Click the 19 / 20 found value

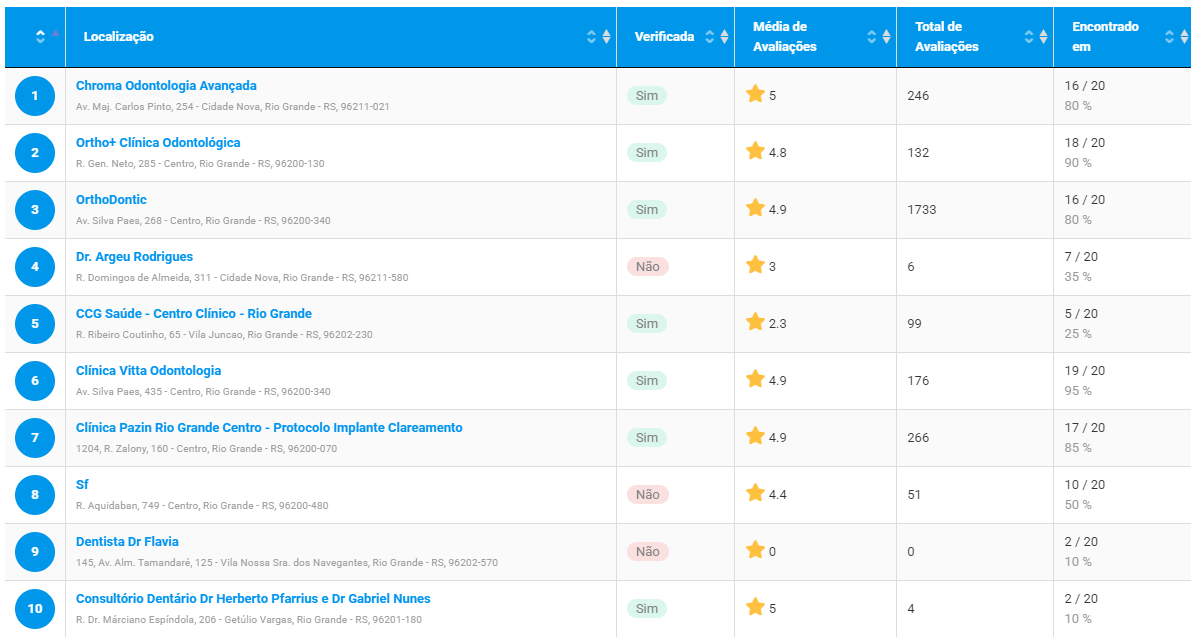point(1085,371)
